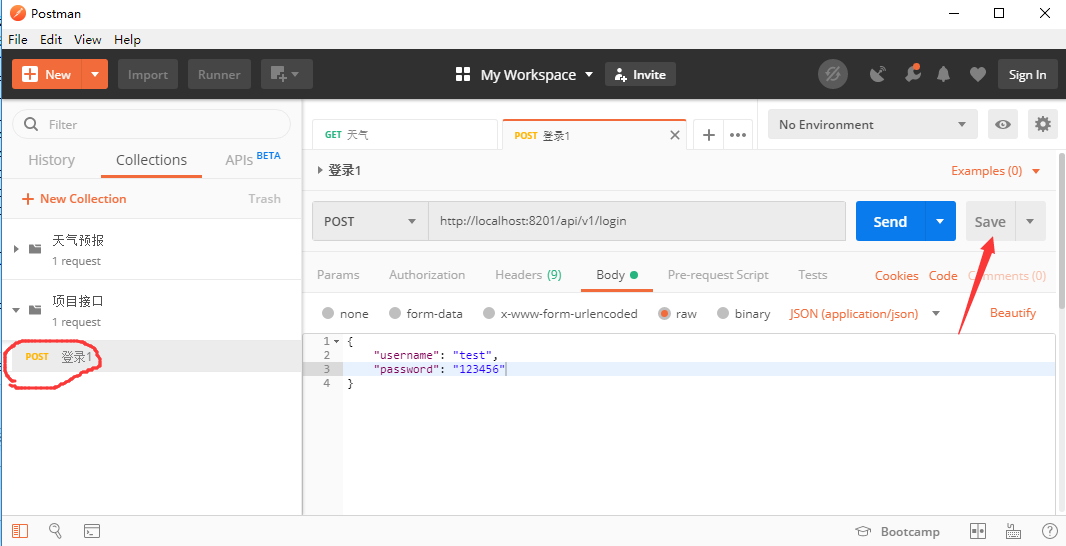Switch to the Params tab
Image resolution: width=1066 pixels, height=546 pixels.
pyautogui.click(x=339, y=275)
